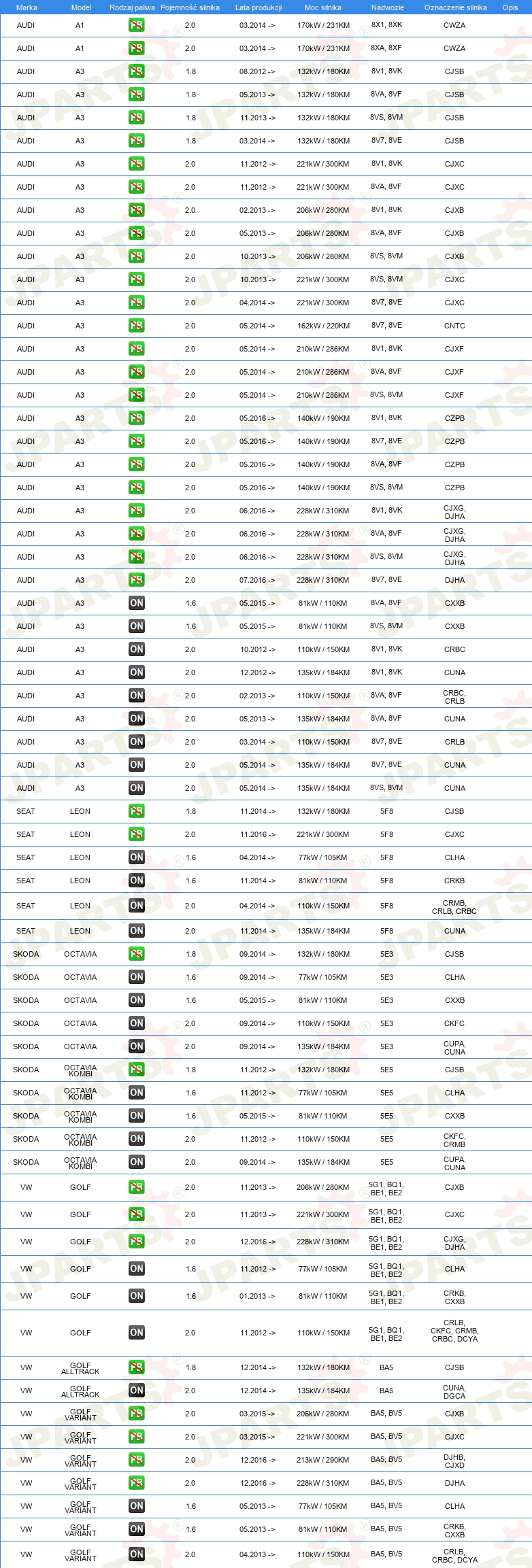Viewport: 532px width, 1568px height.
Task: Click the ON icon in the Audi A3 10.2012 CRBC row
Action: coord(137,649)
